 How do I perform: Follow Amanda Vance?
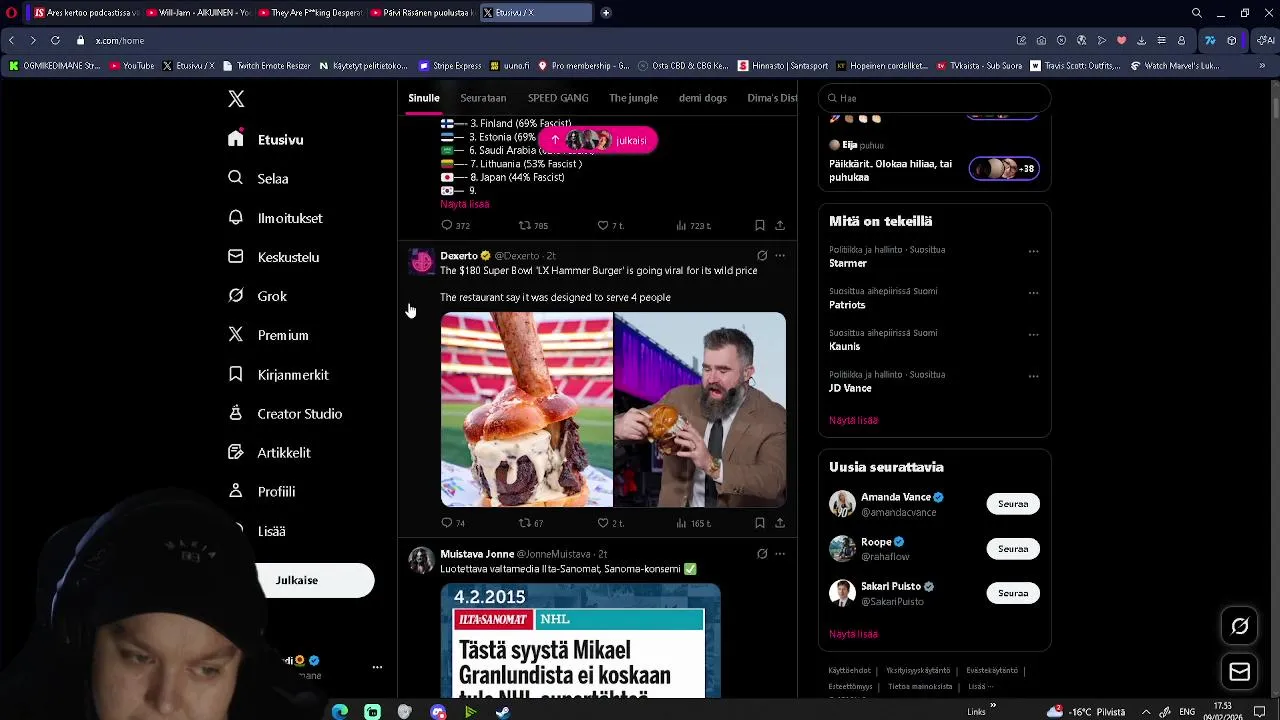(x=1013, y=504)
